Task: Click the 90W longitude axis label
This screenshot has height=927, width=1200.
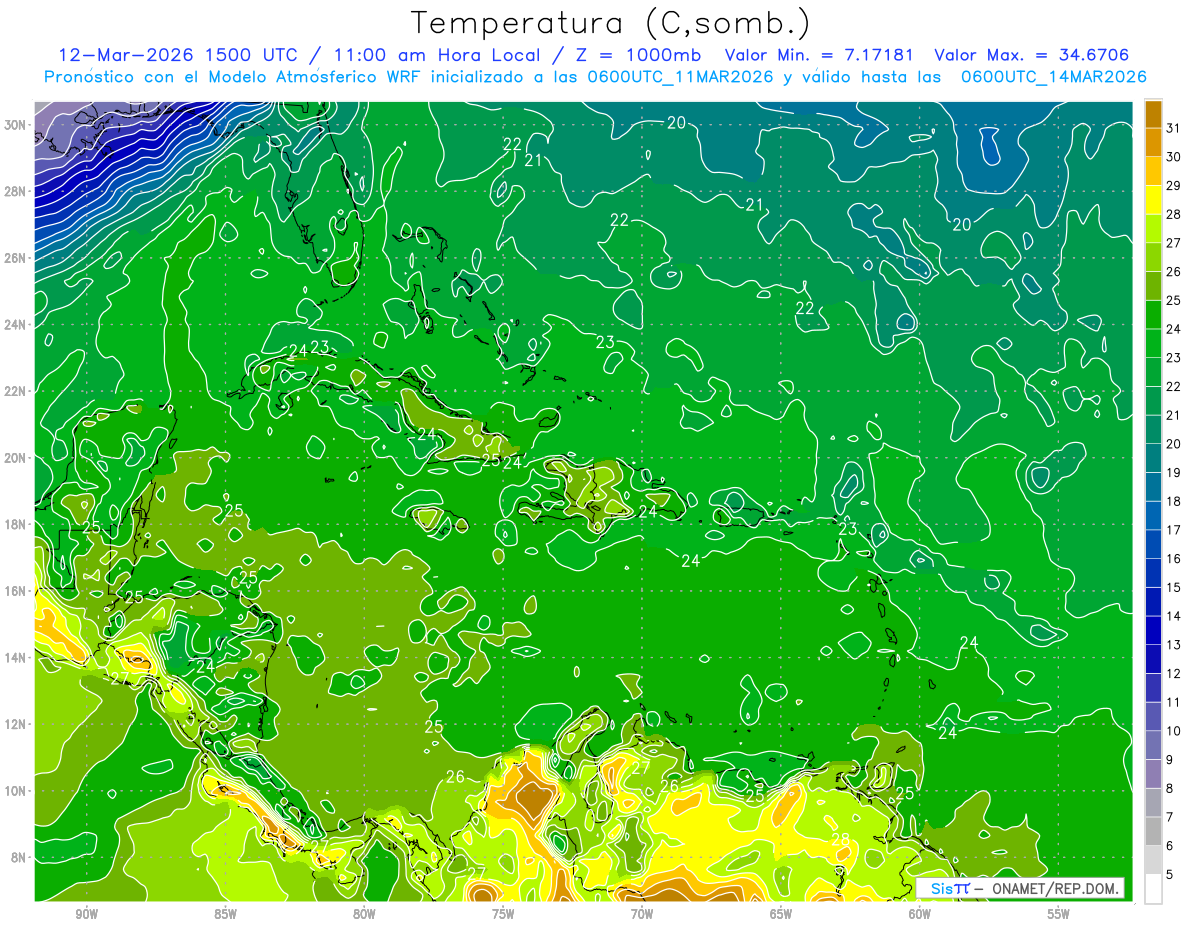Action: (x=86, y=914)
